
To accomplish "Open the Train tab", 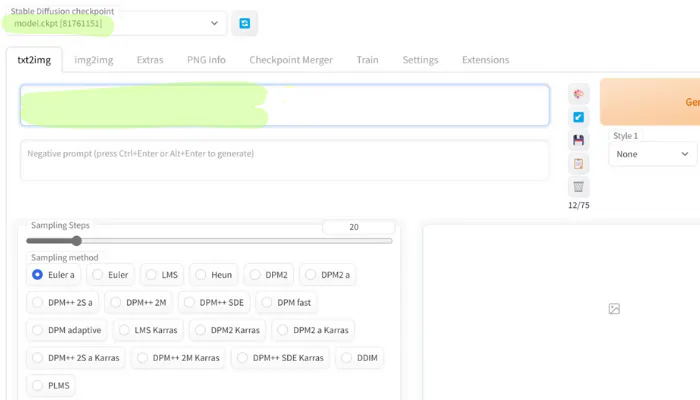I will coord(367,60).
